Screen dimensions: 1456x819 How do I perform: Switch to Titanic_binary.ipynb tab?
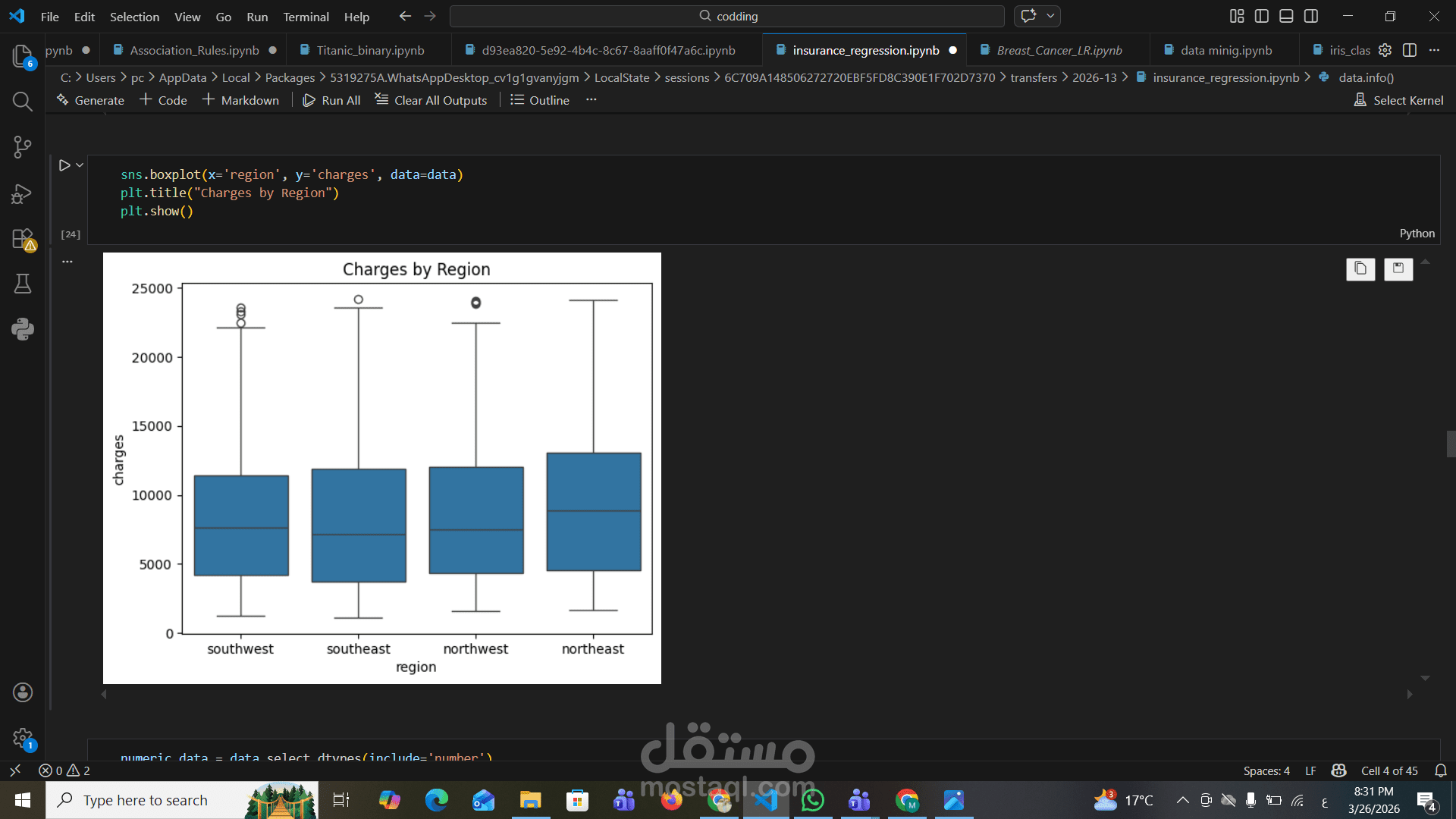tap(370, 50)
